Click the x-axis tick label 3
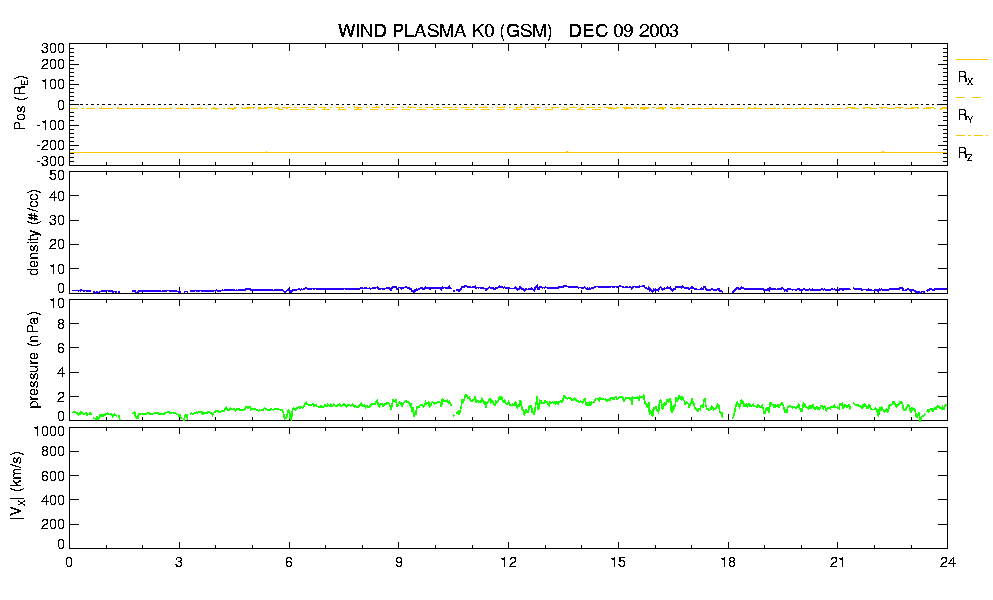This screenshot has width=993, height=600. tap(179, 562)
